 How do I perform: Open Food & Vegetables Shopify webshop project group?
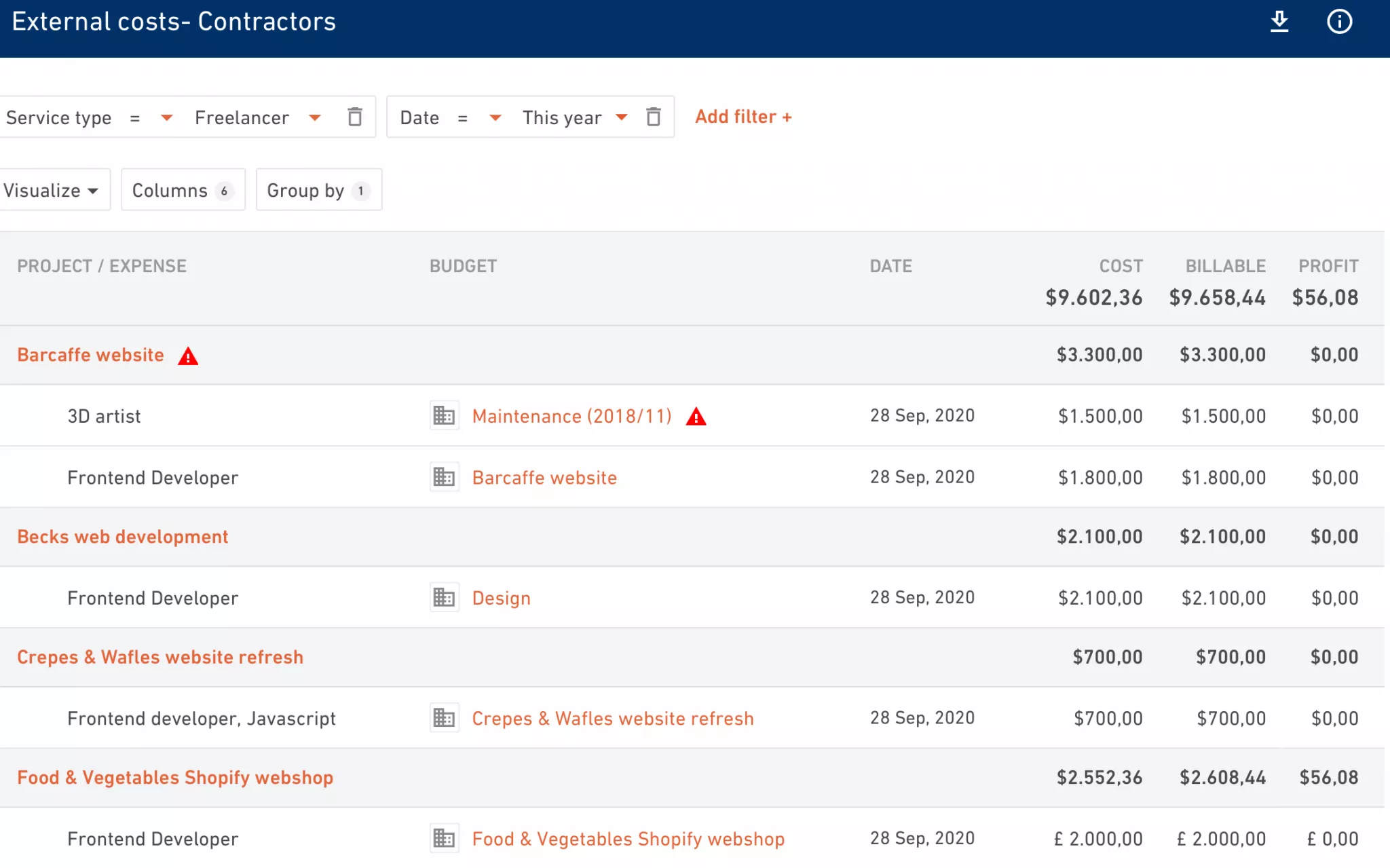175,778
